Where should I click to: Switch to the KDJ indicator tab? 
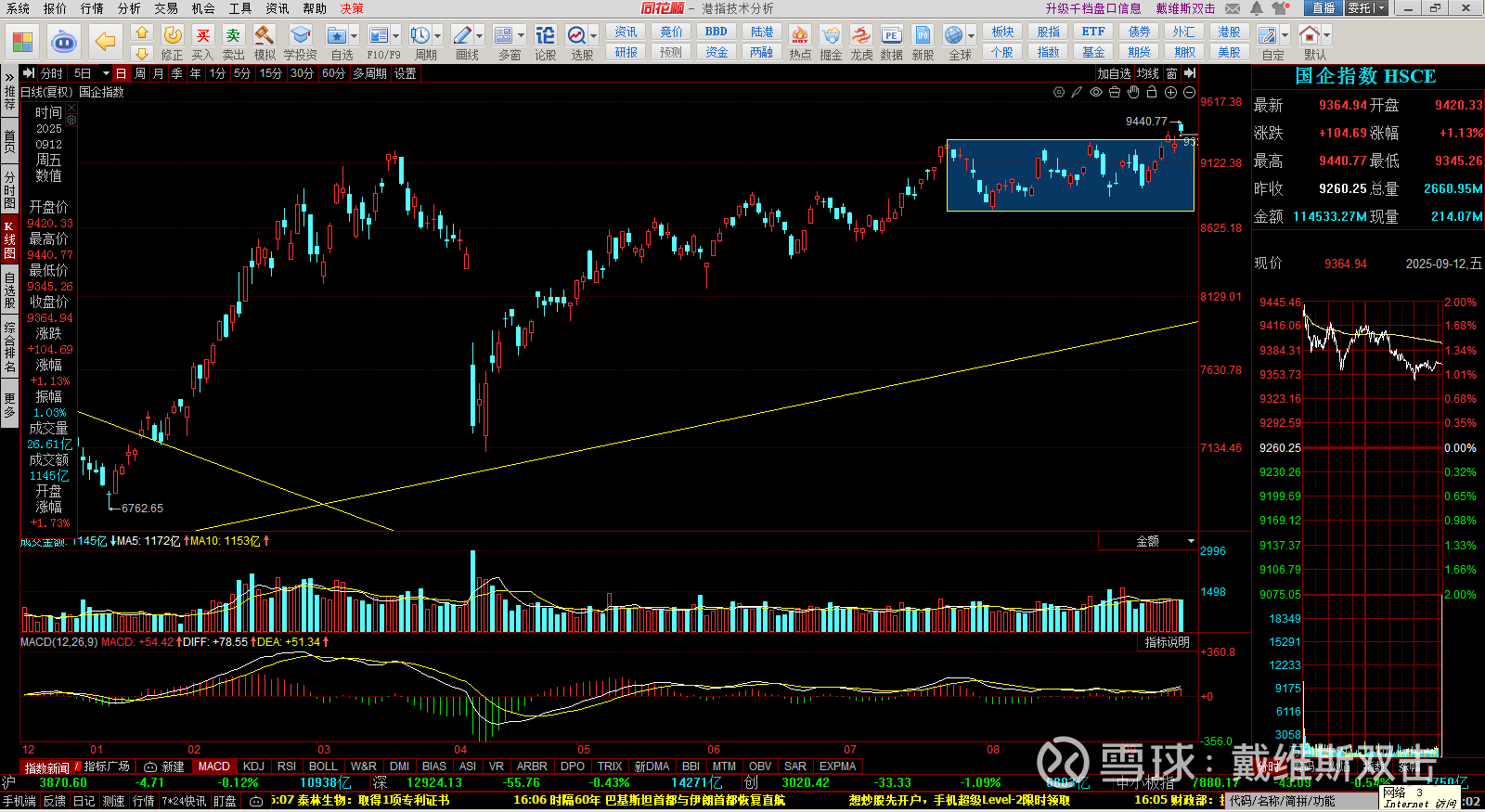pos(253,767)
